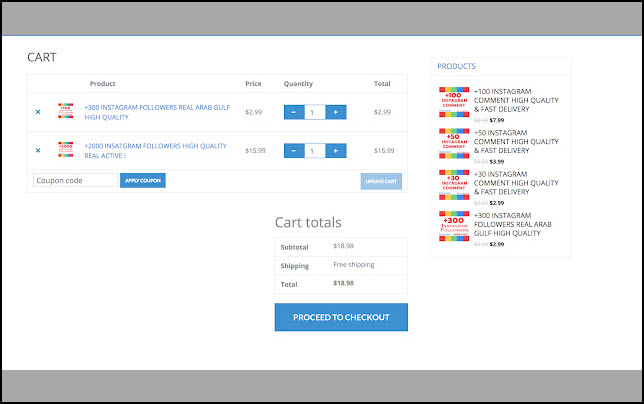Open sidebar +300 Instagram Followers Real Arab link
The image size is (644, 404).
[x=513, y=224]
